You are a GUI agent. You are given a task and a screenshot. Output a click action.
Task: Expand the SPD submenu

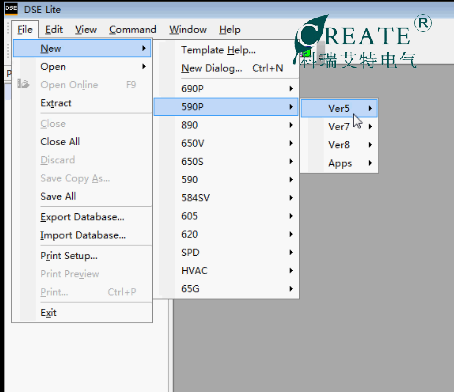point(226,252)
